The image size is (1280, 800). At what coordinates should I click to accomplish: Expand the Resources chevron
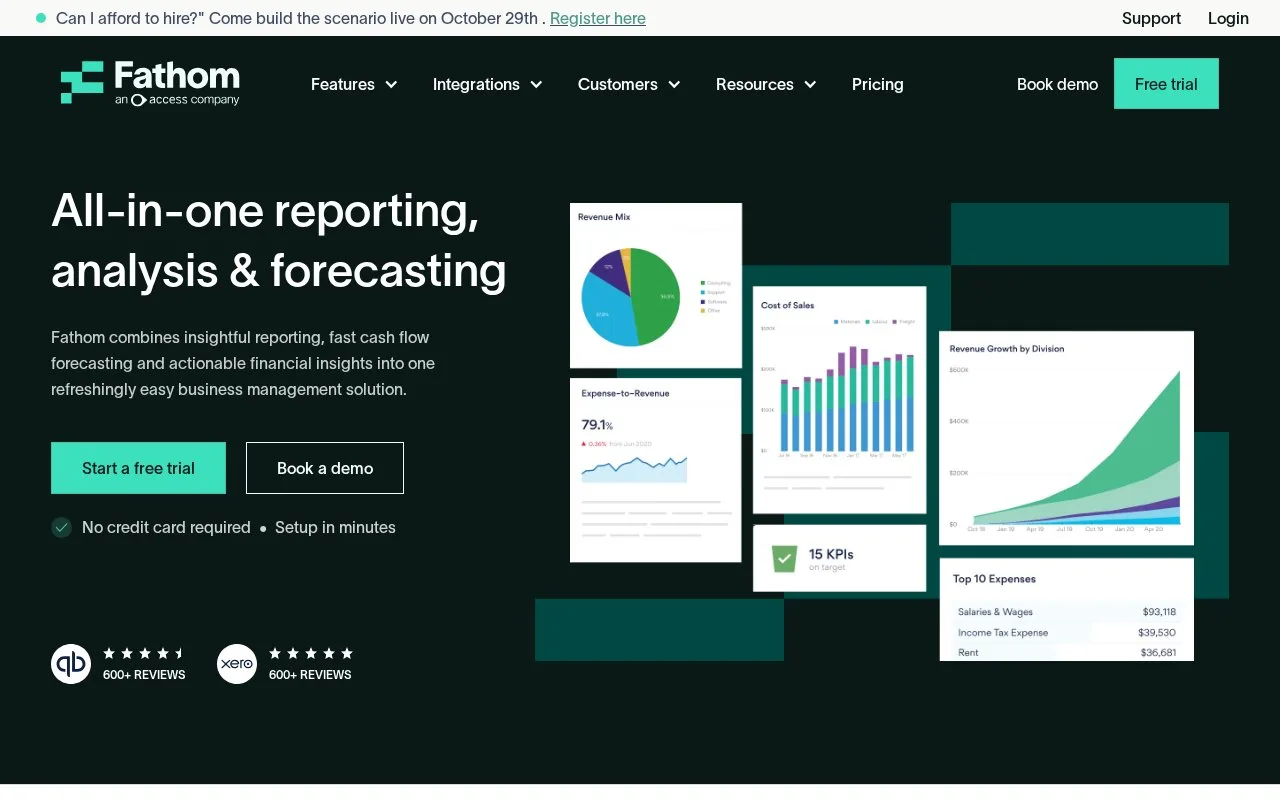(810, 85)
